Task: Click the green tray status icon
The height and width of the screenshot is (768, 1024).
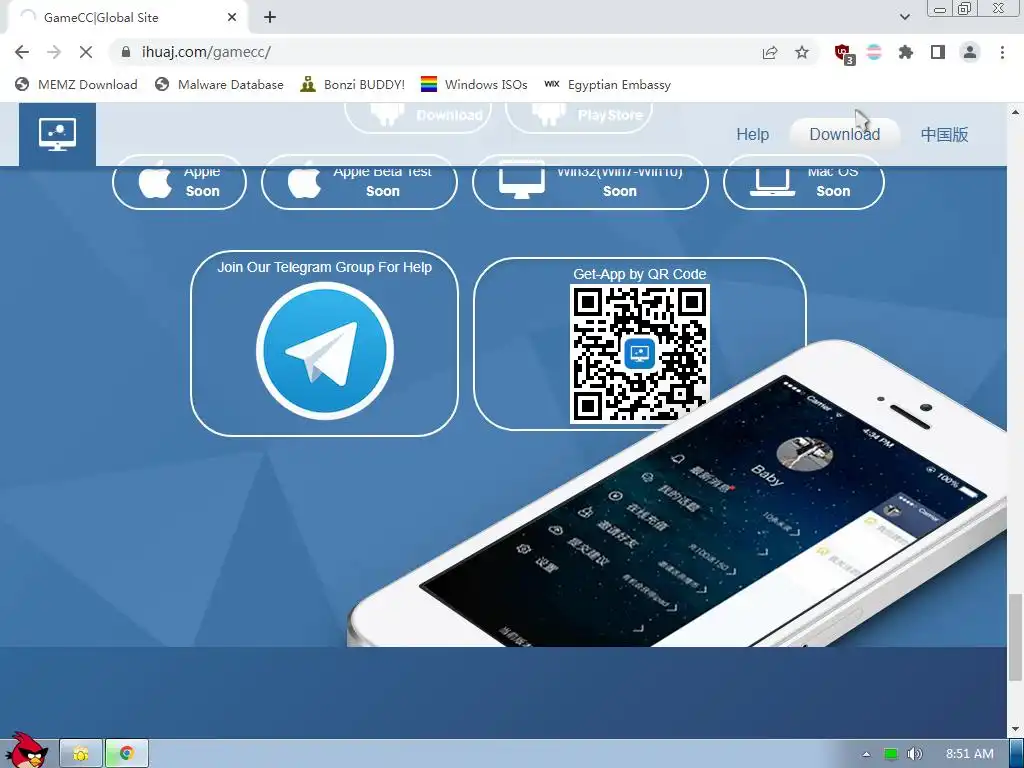Action: point(891,754)
